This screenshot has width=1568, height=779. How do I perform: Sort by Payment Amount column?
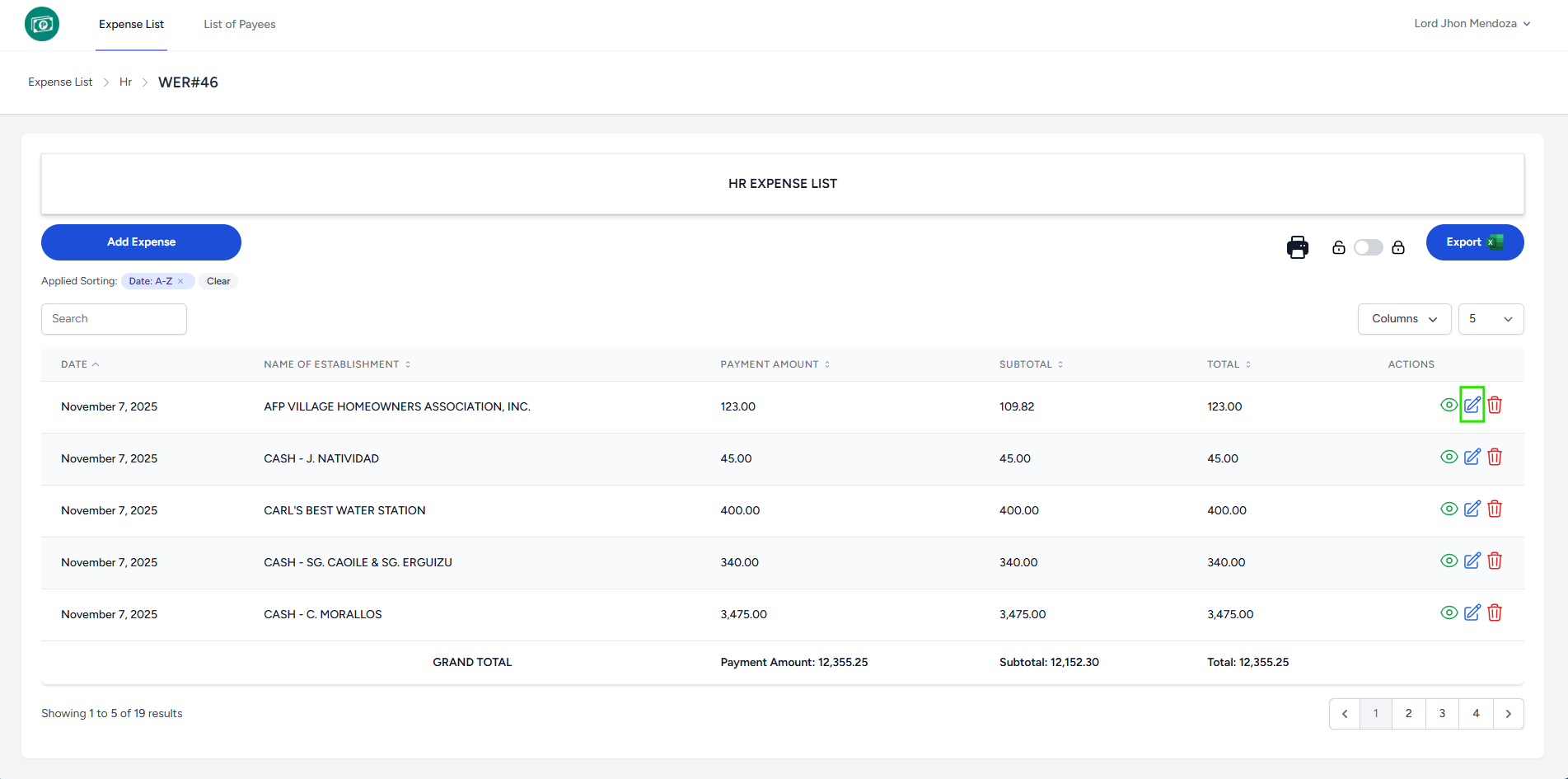pyautogui.click(x=775, y=364)
